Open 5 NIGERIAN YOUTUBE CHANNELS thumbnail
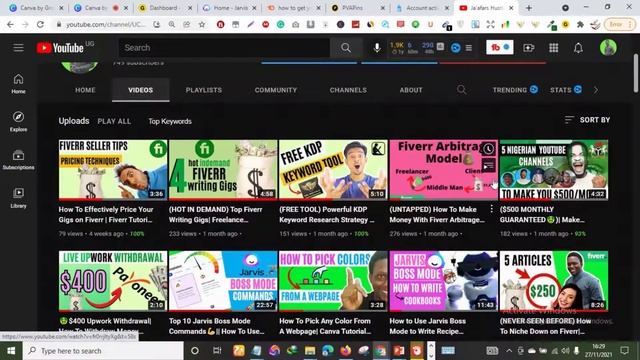640x360 pixels. (554, 170)
